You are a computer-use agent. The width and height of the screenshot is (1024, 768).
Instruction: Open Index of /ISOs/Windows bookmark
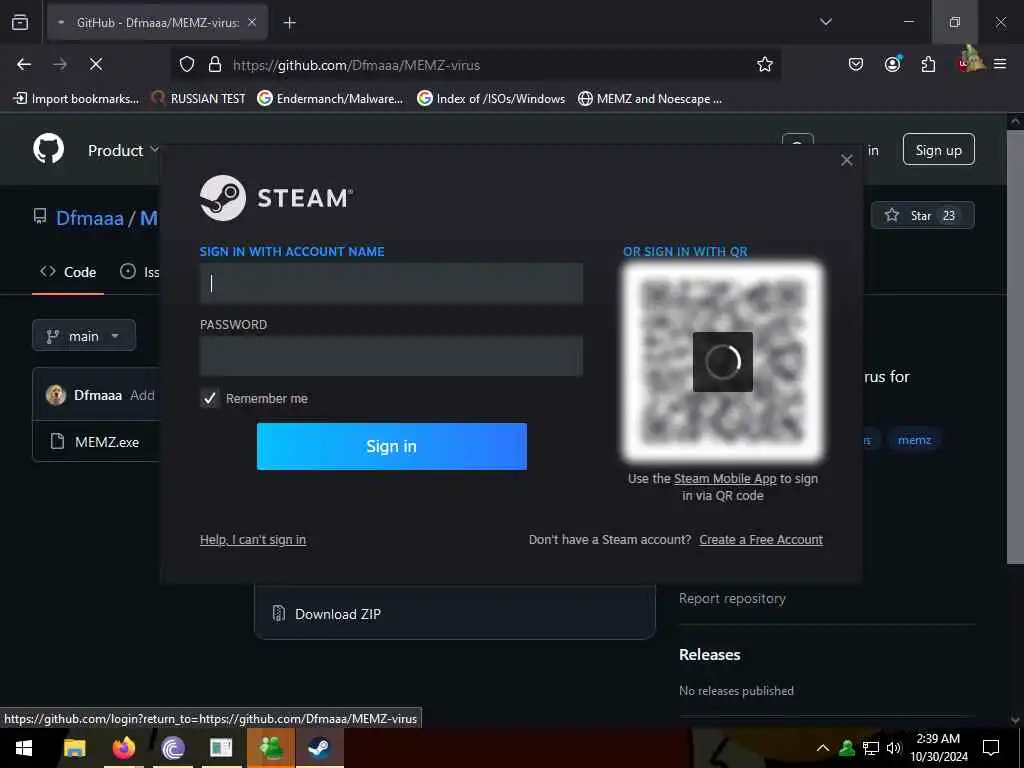point(491,99)
